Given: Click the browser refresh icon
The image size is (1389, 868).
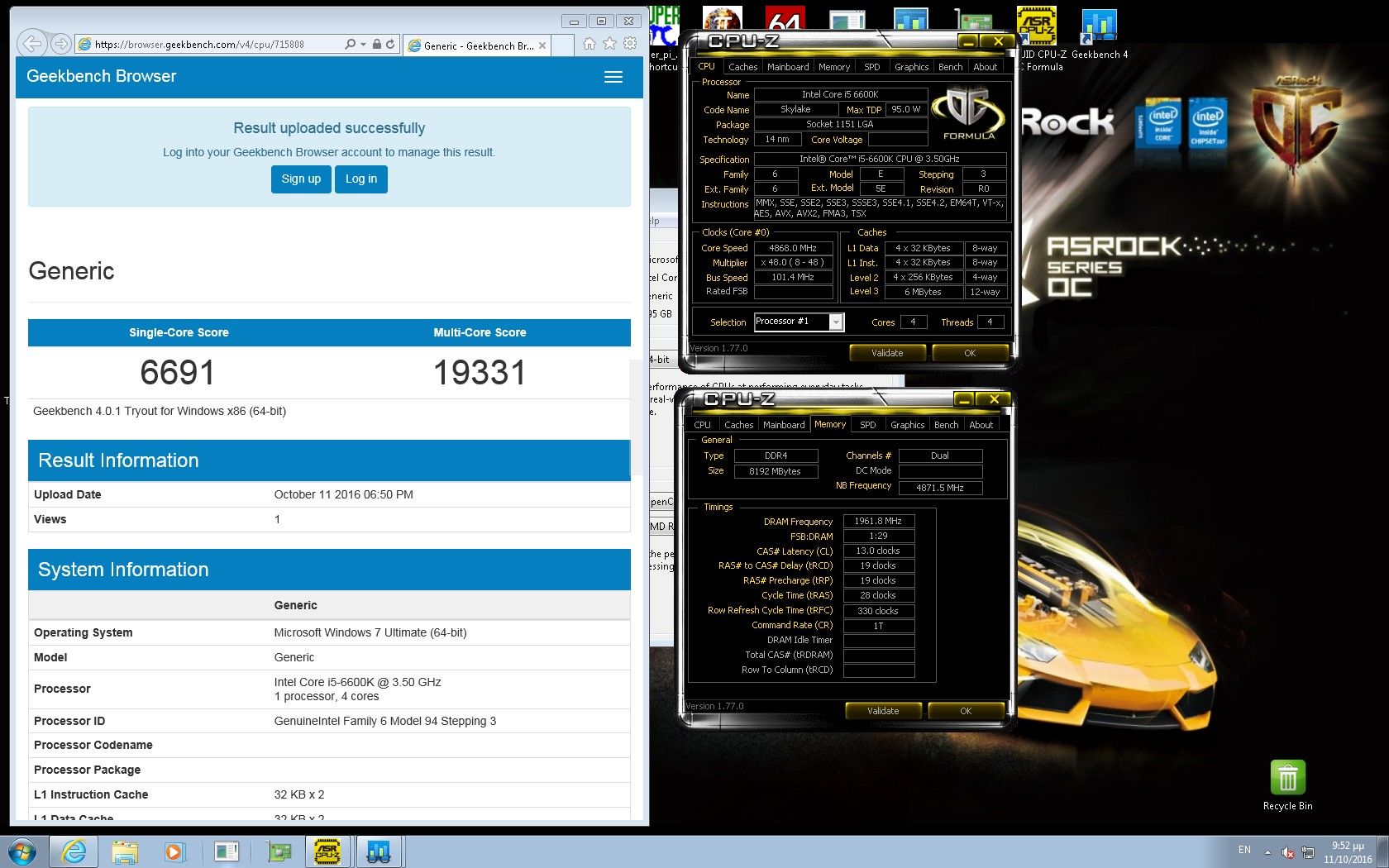Looking at the screenshot, I should pyautogui.click(x=390, y=45).
